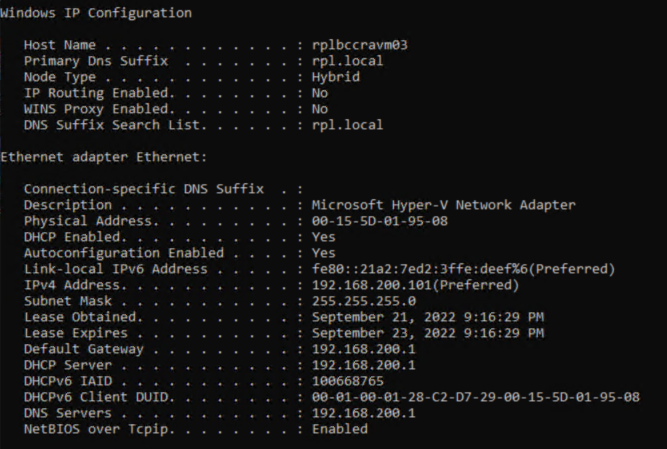Click the IPv4 address 192.168.200.101

tap(371, 285)
